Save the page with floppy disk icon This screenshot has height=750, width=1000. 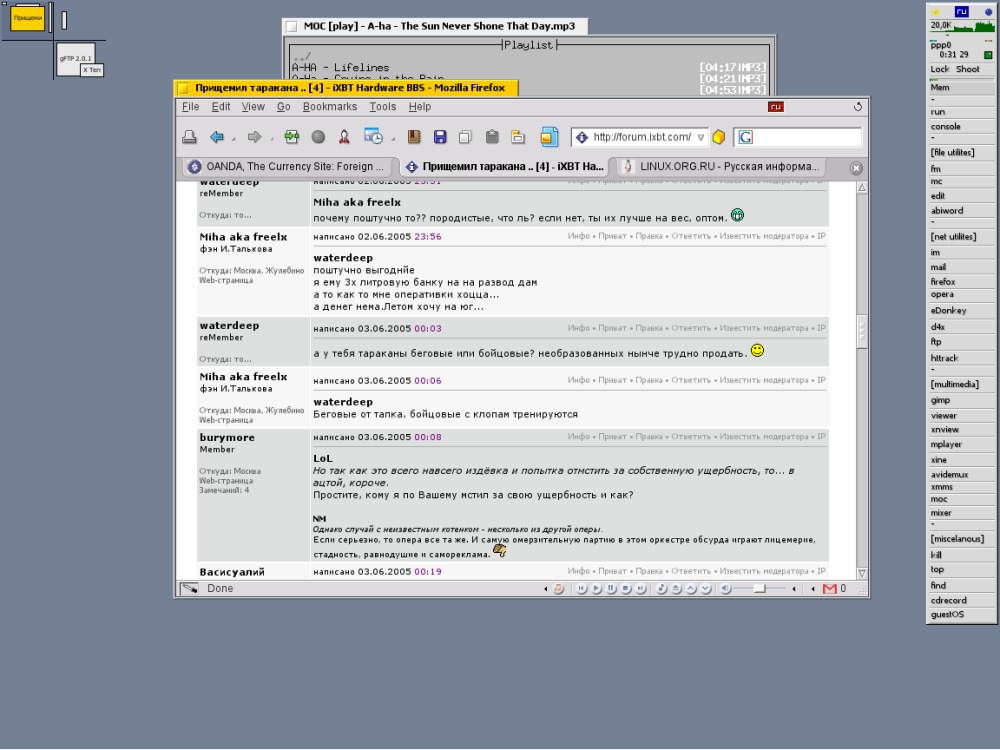click(x=439, y=137)
